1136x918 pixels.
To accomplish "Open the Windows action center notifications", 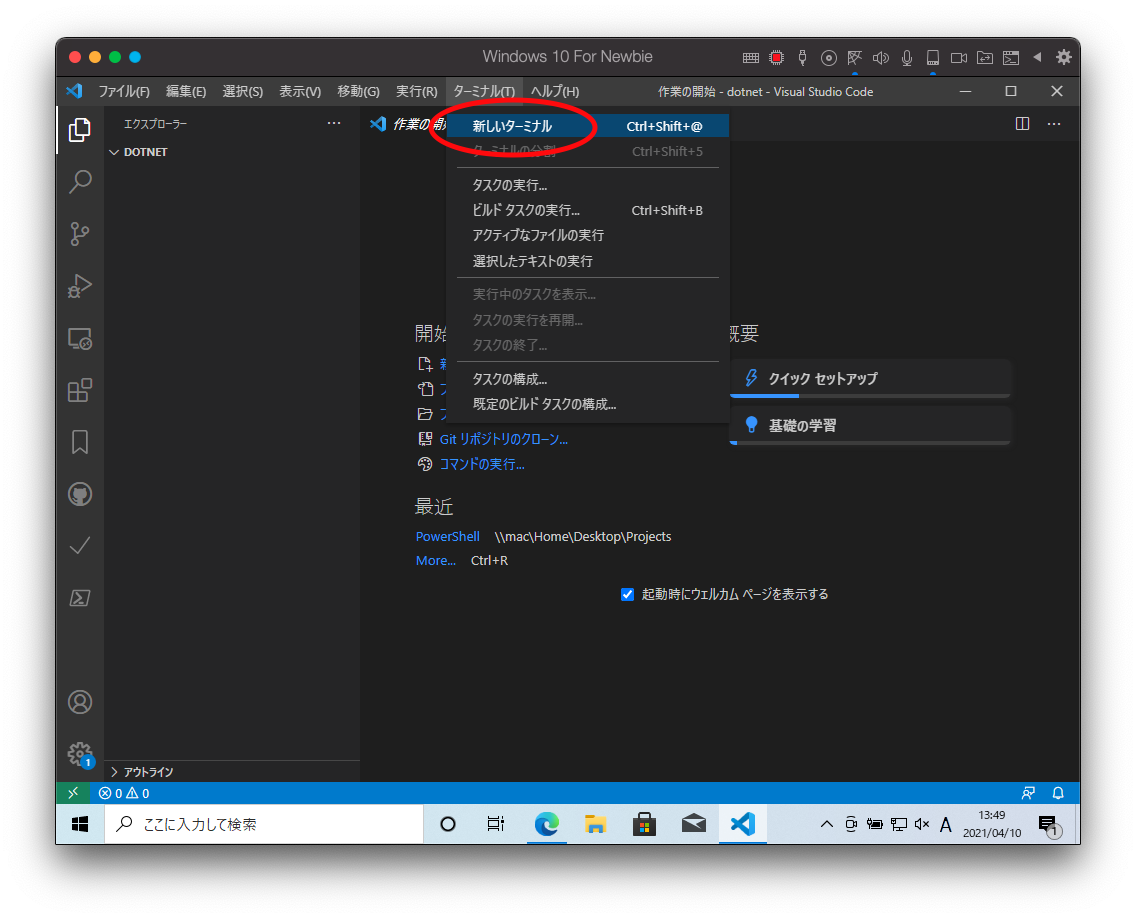I will 1049,825.
